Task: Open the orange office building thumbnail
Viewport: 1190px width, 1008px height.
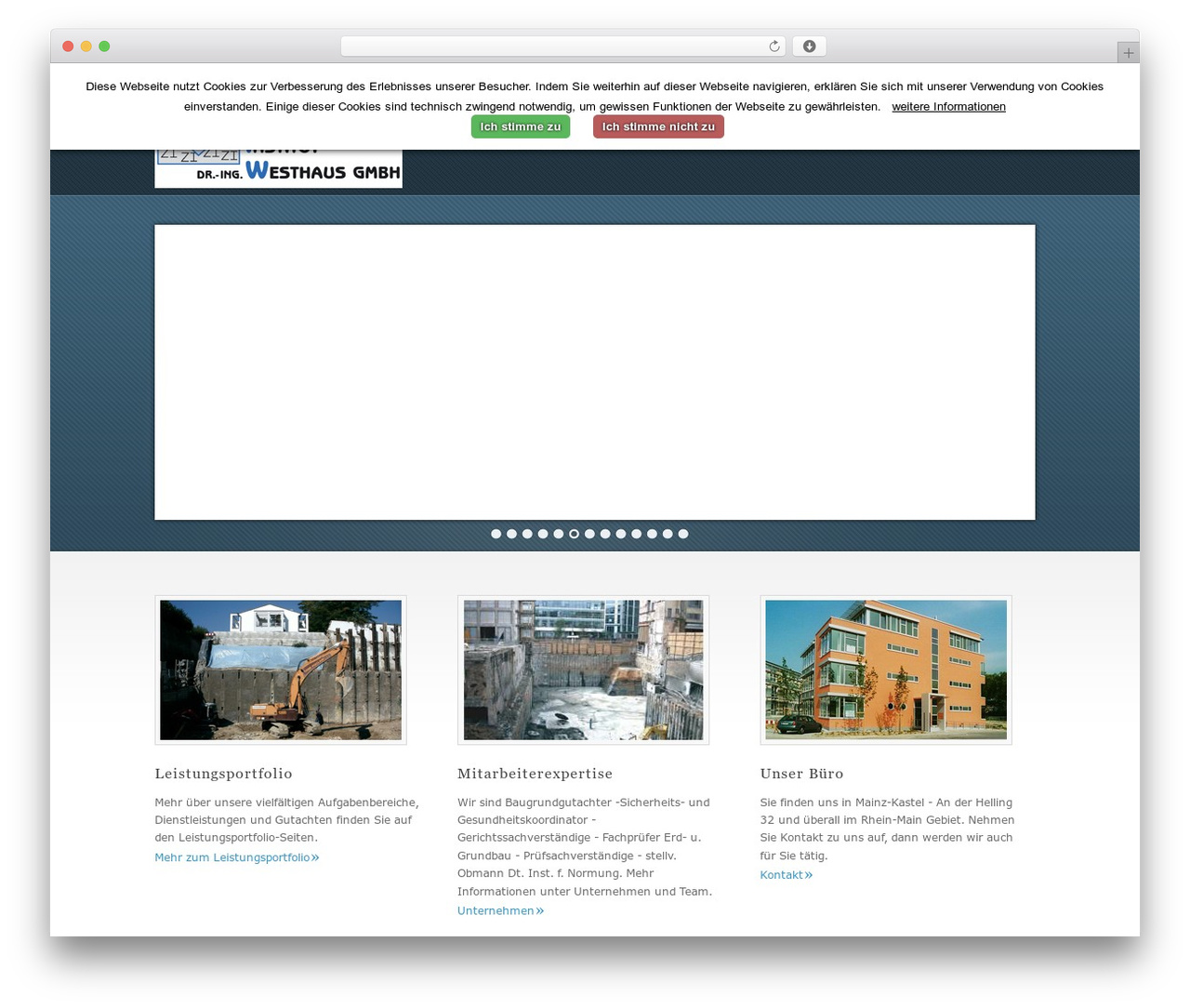Action: click(886, 670)
